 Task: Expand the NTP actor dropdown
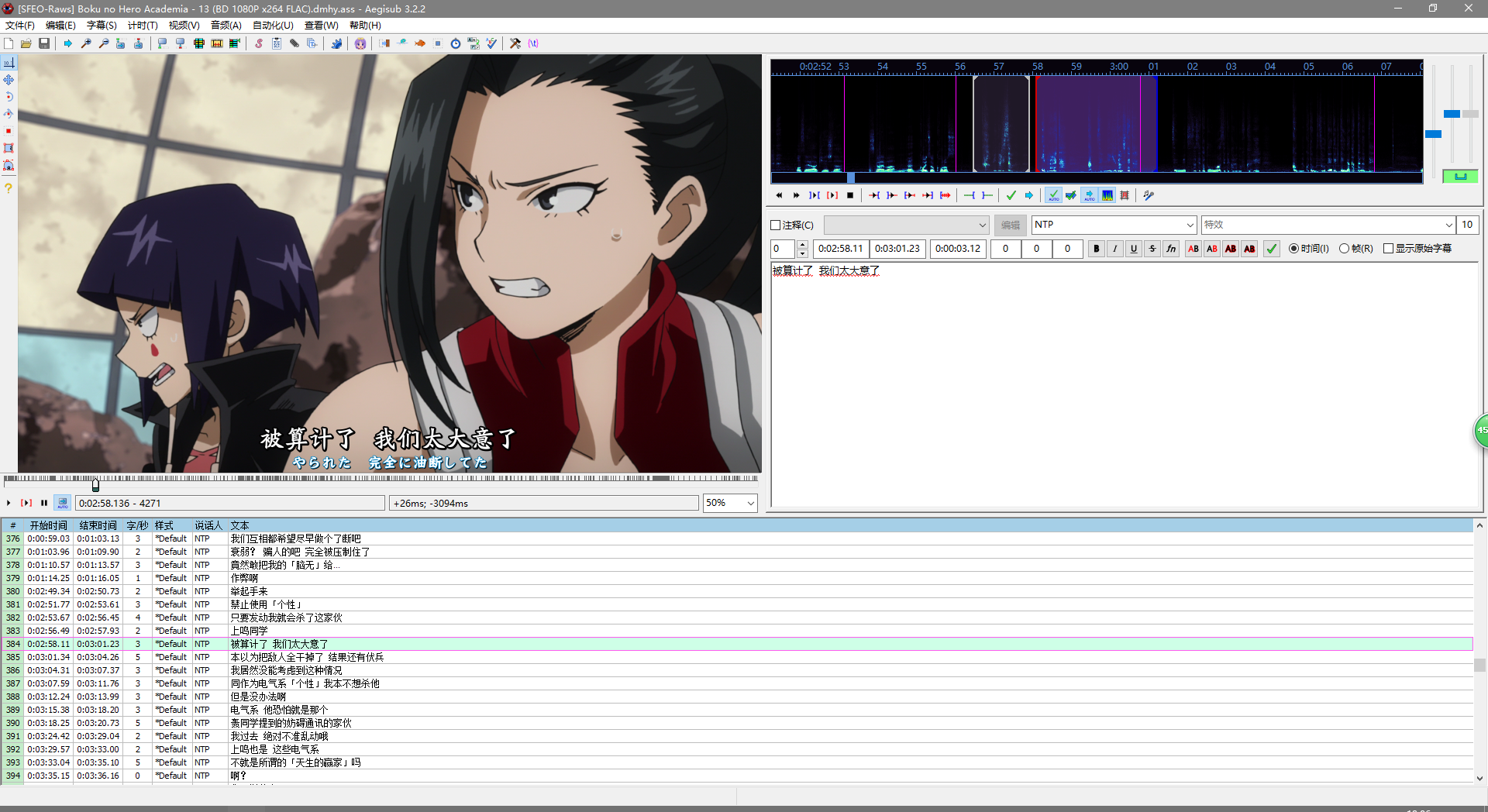point(1190,225)
